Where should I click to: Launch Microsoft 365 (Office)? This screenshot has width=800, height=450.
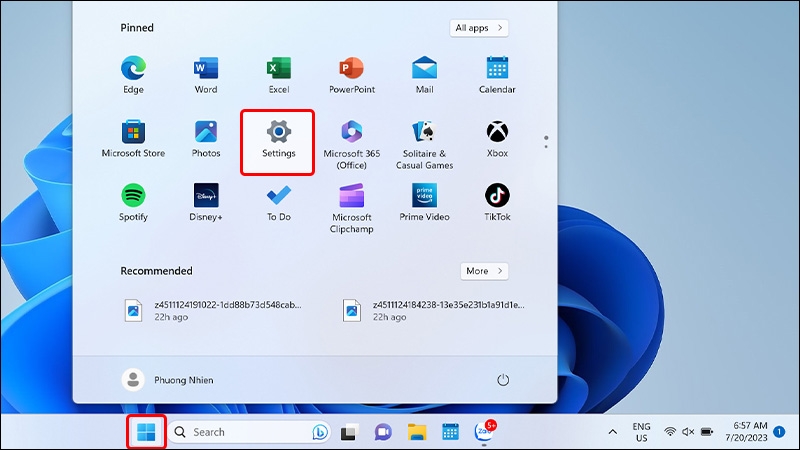click(x=352, y=145)
